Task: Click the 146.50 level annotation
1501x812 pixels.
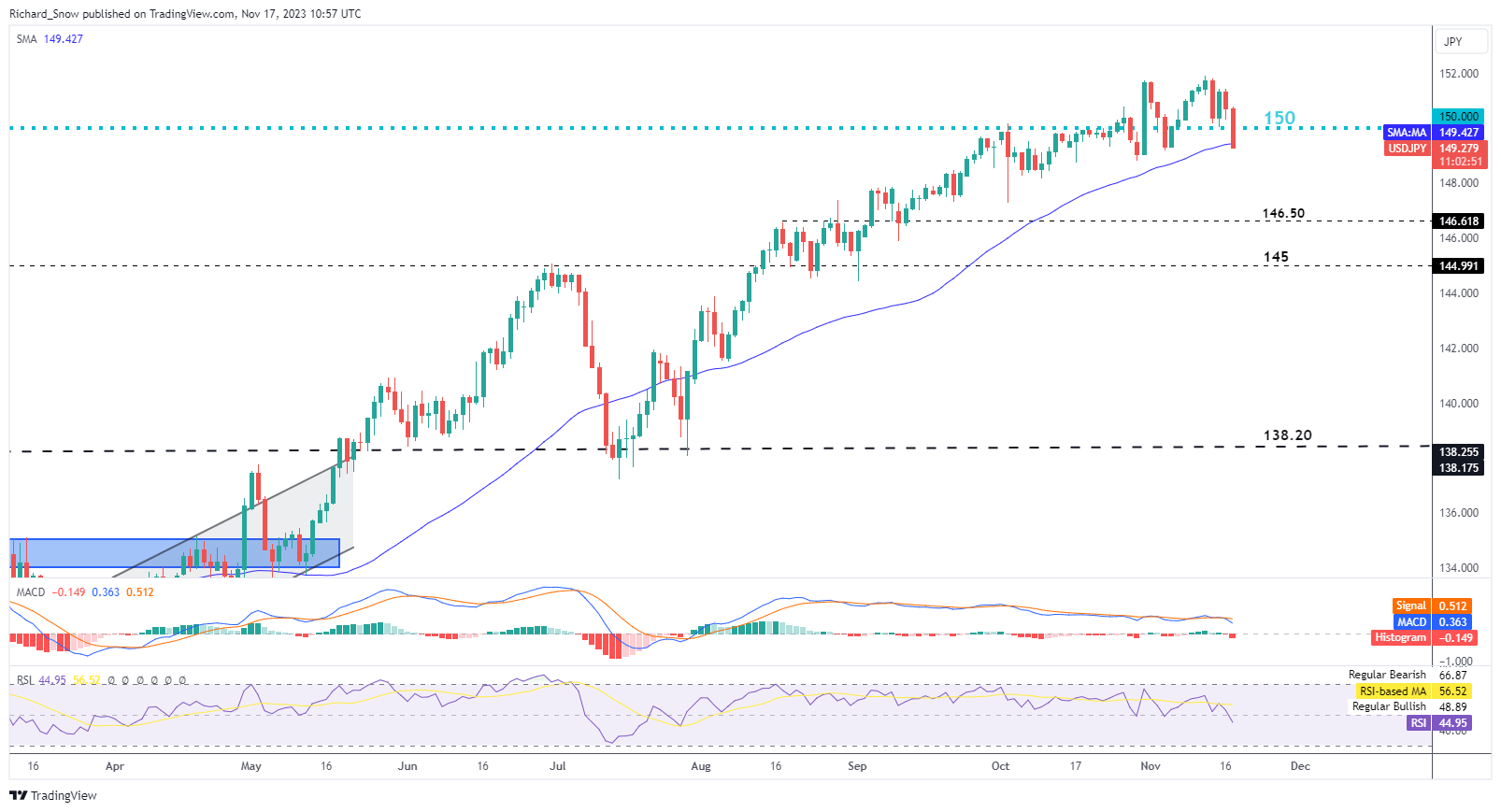Action: click(1283, 213)
